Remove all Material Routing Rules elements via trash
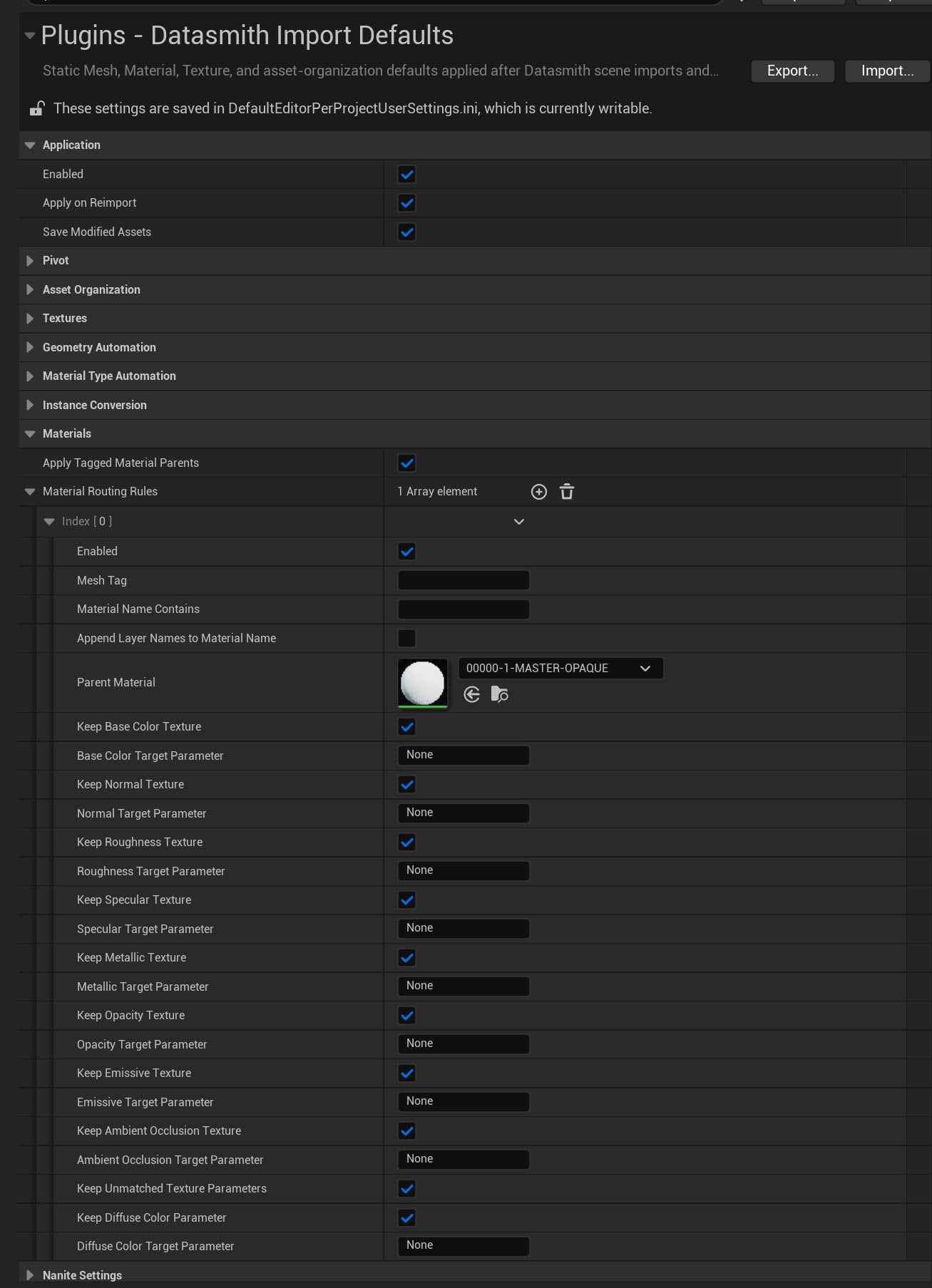The width and height of the screenshot is (932, 1288). point(567,492)
